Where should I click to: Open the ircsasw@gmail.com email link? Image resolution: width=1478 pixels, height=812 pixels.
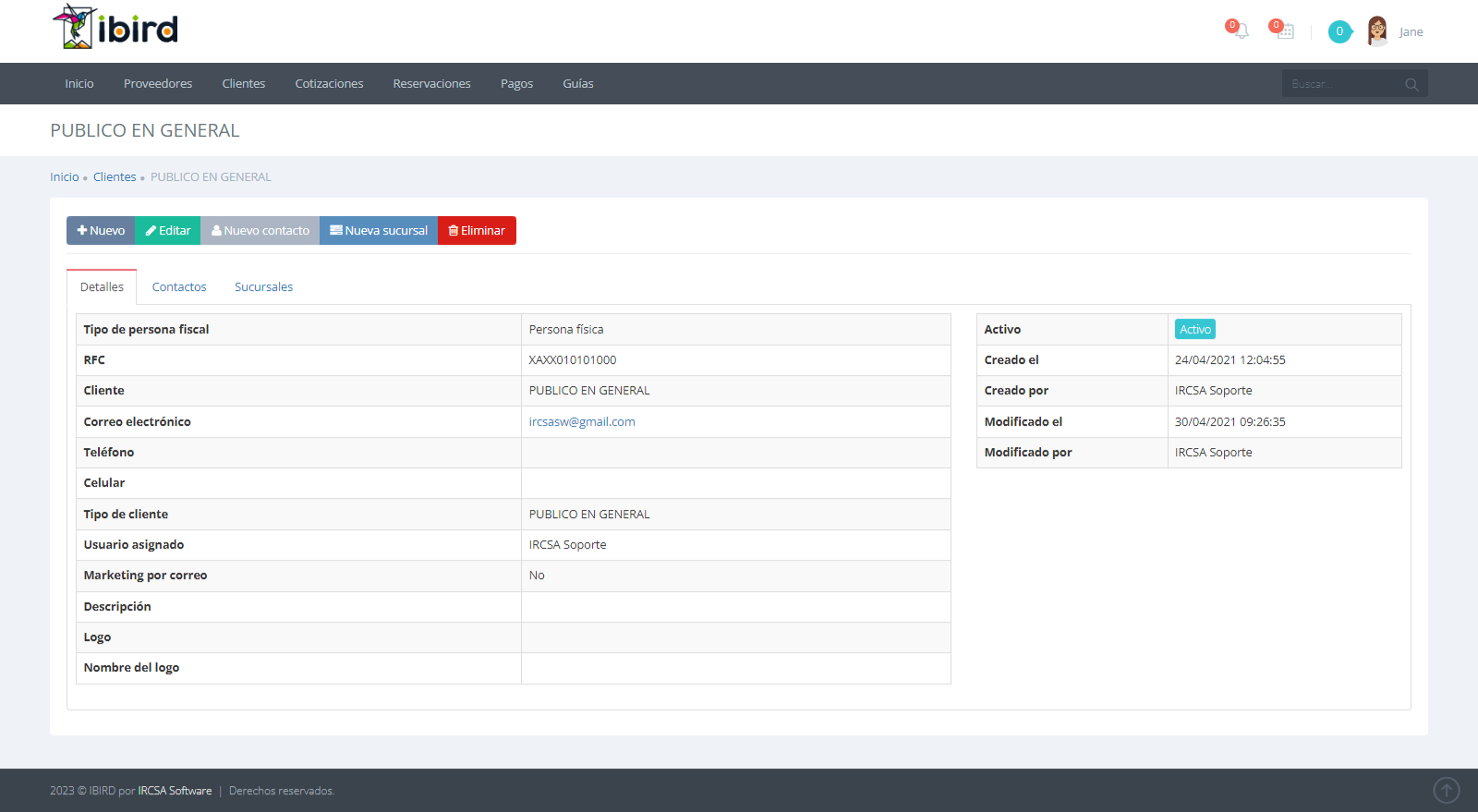582,421
